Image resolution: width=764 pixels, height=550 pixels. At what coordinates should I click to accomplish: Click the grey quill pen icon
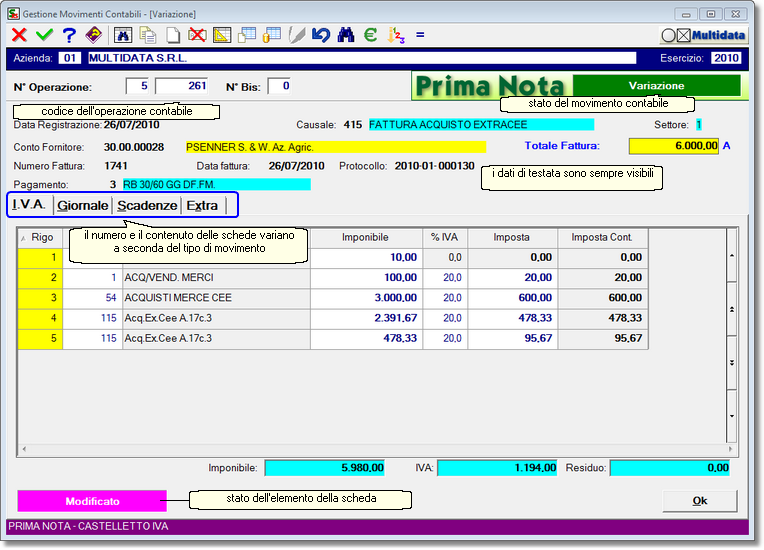[297, 35]
